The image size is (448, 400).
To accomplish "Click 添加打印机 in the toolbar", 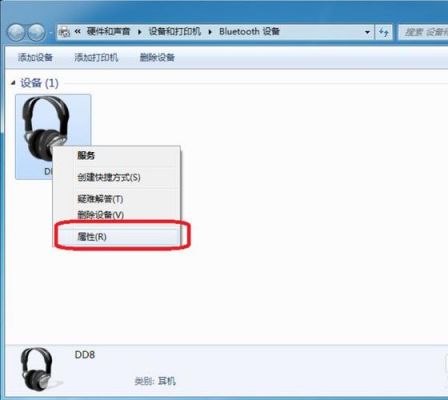I will point(96,57).
